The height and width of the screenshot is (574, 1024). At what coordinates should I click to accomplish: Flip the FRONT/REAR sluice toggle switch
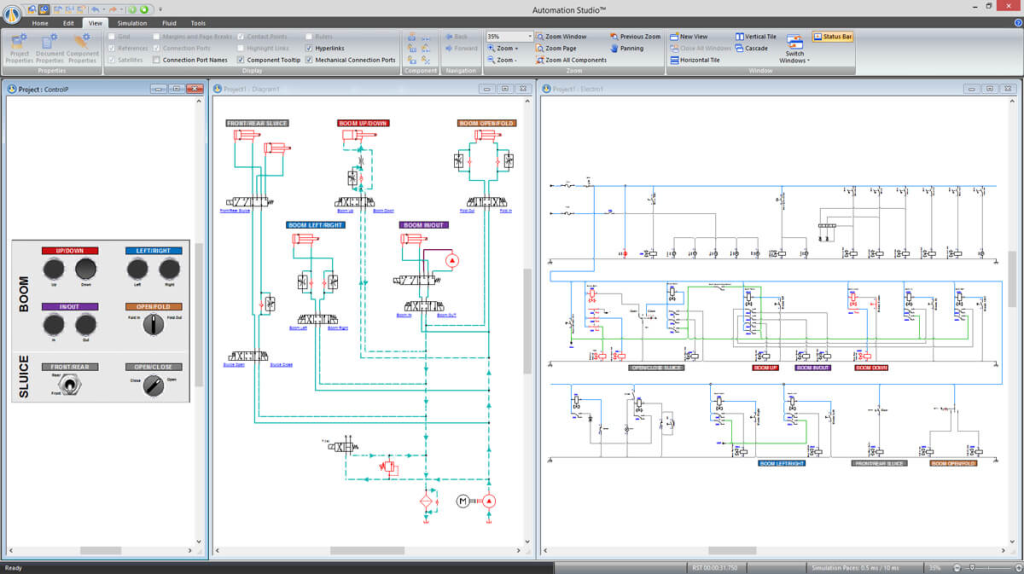(x=69, y=385)
